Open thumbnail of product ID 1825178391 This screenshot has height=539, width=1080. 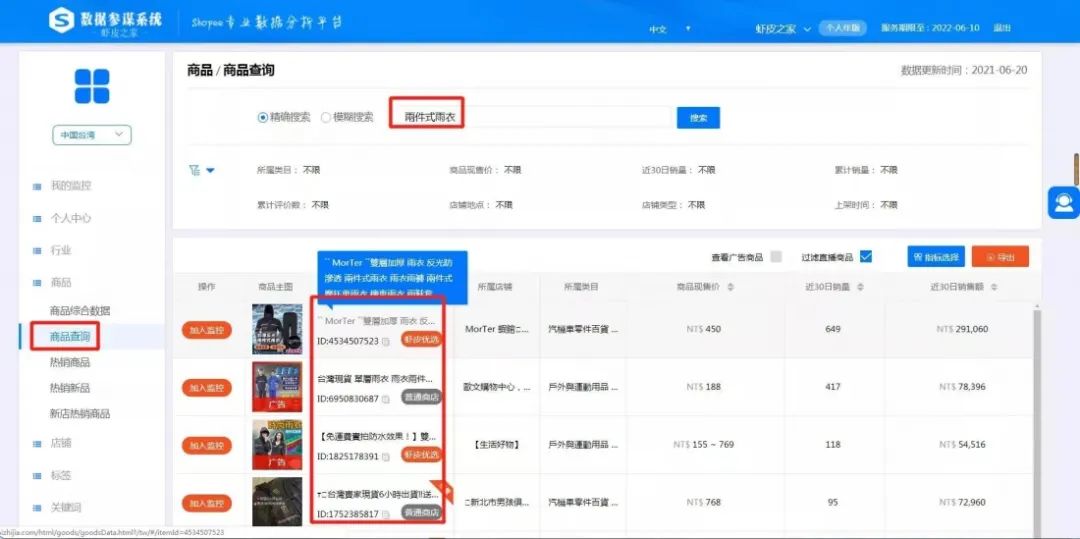(278, 445)
